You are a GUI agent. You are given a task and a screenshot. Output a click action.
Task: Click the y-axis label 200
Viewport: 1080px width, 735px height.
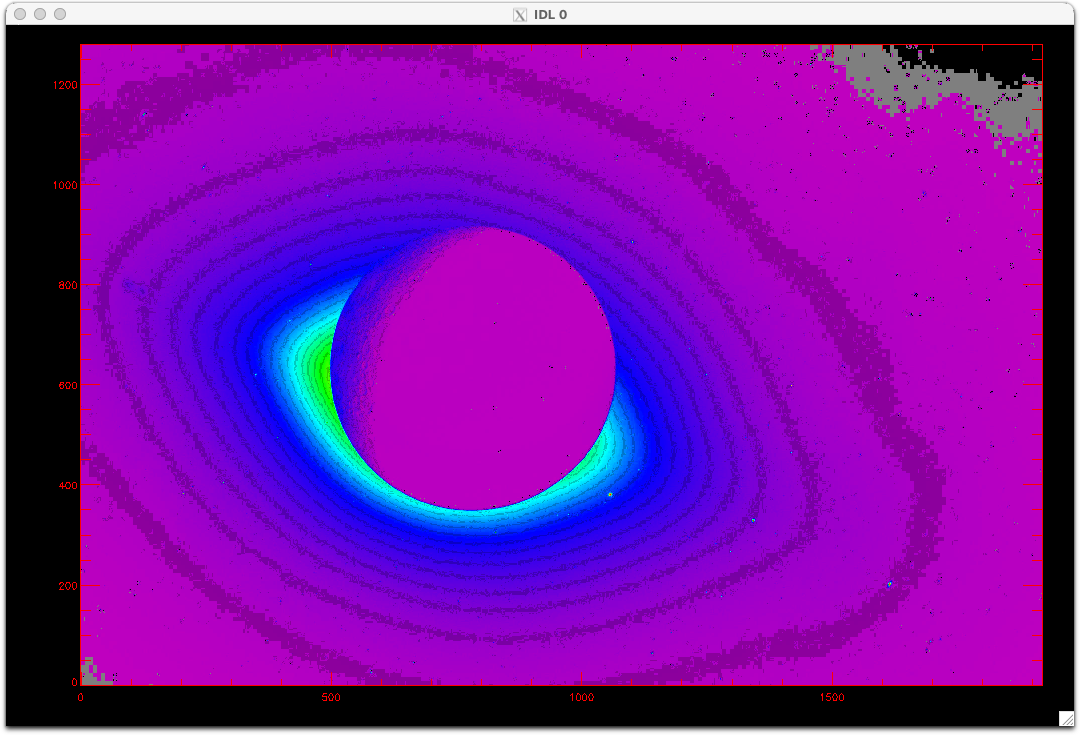tap(68, 586)
